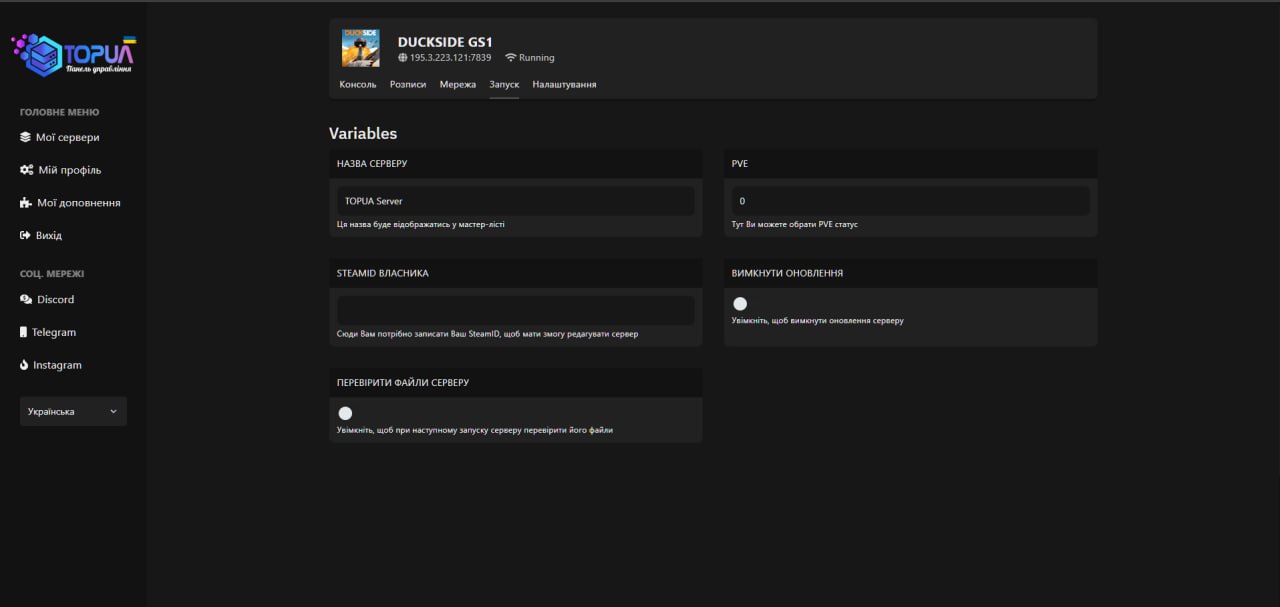
Task: Click the Назва серверу input field
Action: point(515,201)
